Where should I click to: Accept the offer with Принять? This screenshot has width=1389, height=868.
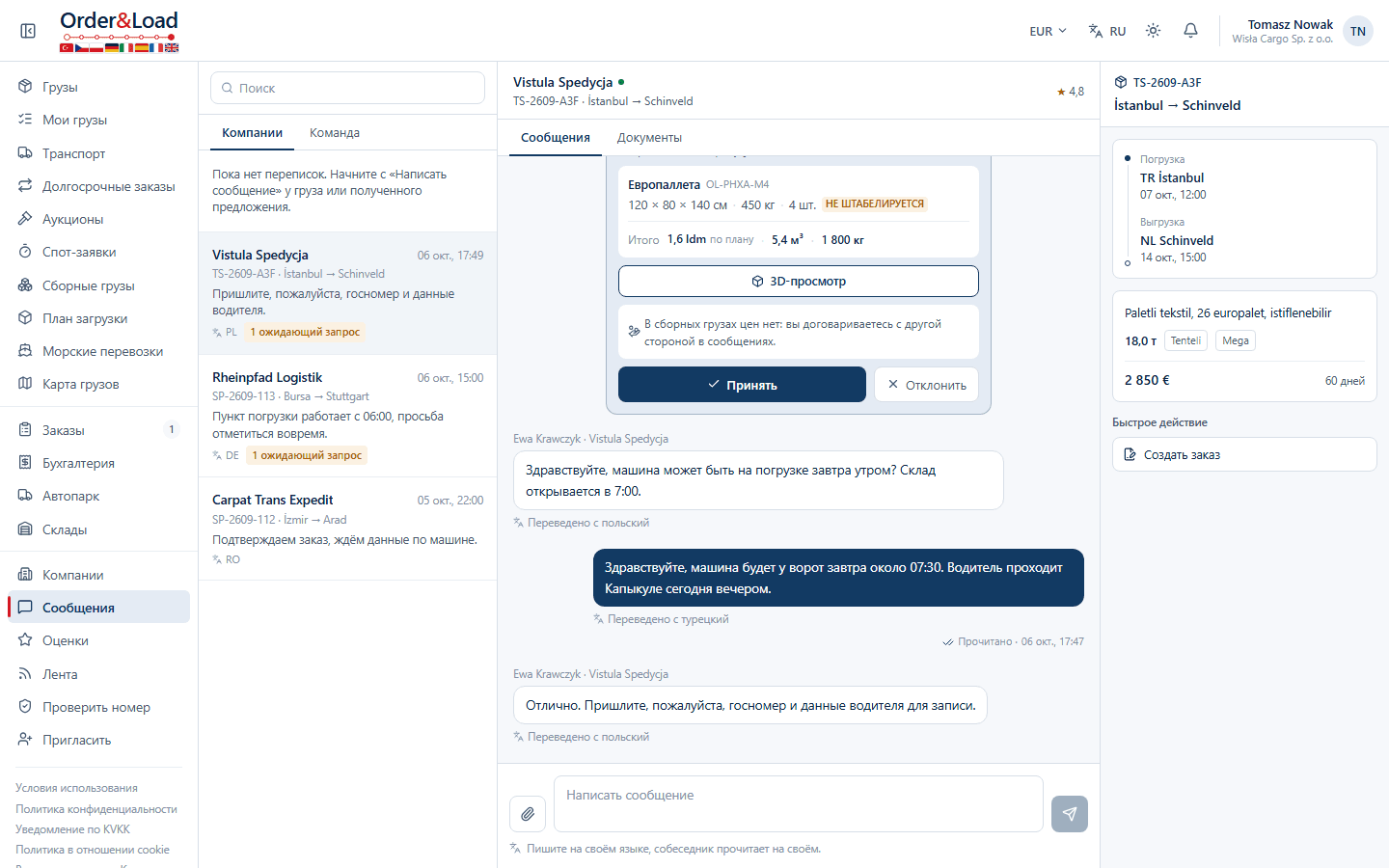pyautogui.click(x=742, y=385)
